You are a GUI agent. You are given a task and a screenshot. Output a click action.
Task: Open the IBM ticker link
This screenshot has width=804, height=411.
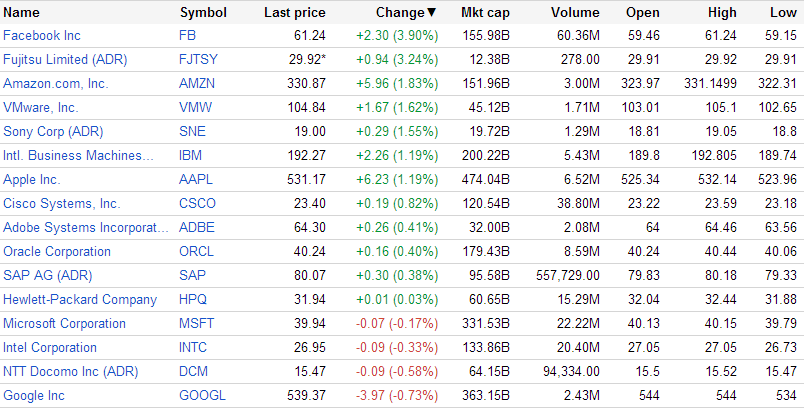[x=190, y=156]
